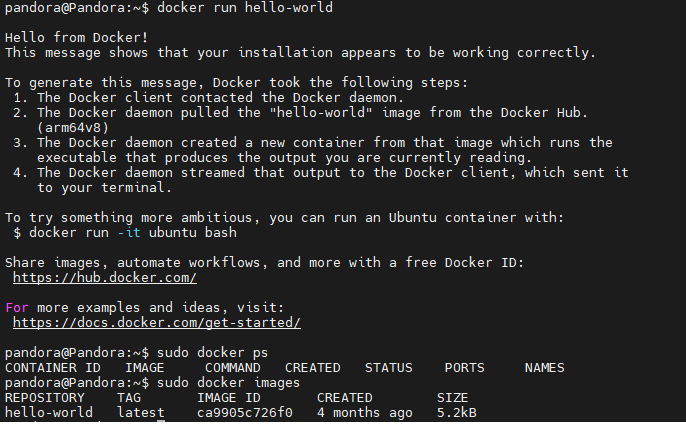Click the 'To generate this message' line
Screen dimensions: 686x425
coord(236,83)
